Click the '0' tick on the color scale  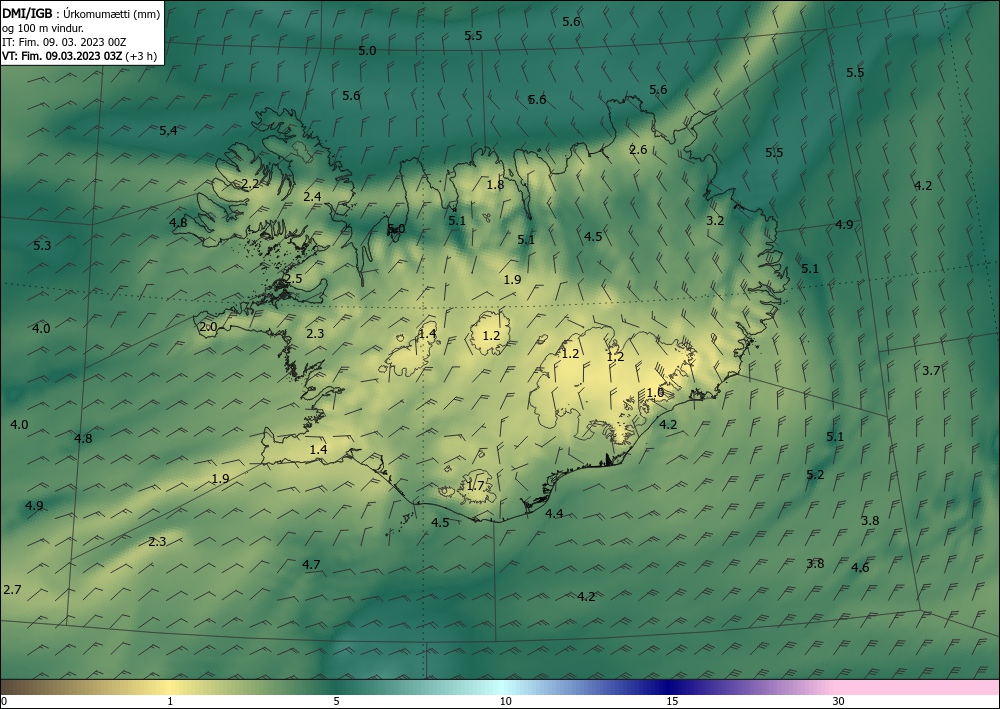pyautogui.click(x=4, y=702)
